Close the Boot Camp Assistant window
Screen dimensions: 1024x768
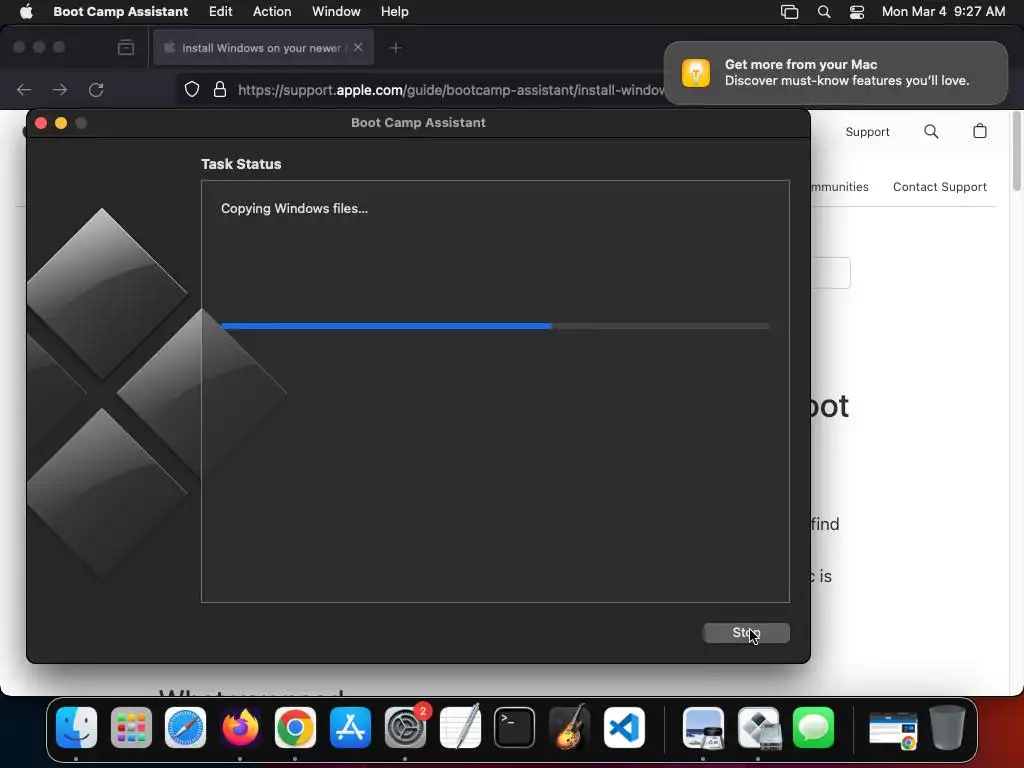coord(40,123)
